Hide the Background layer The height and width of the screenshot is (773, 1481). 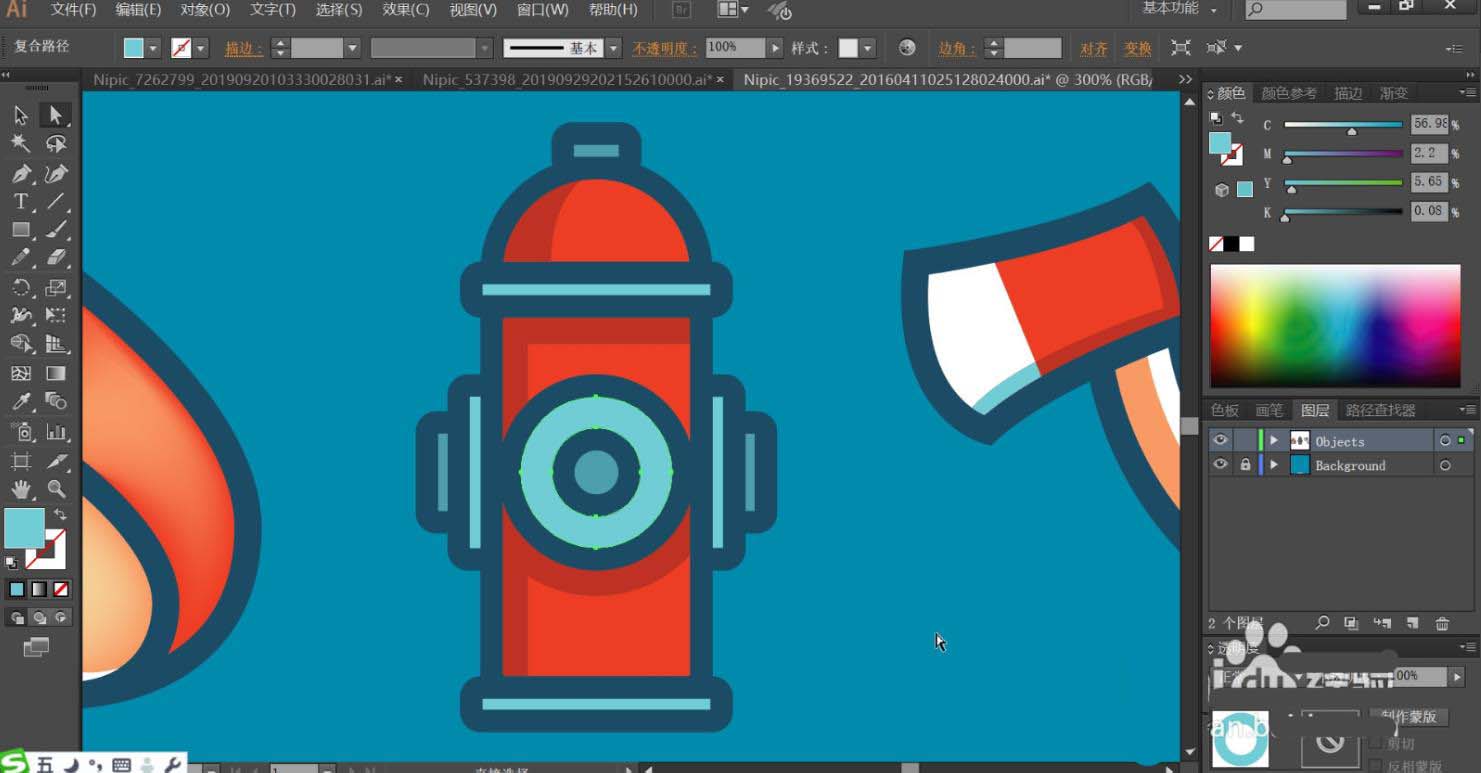[1220, 465]
